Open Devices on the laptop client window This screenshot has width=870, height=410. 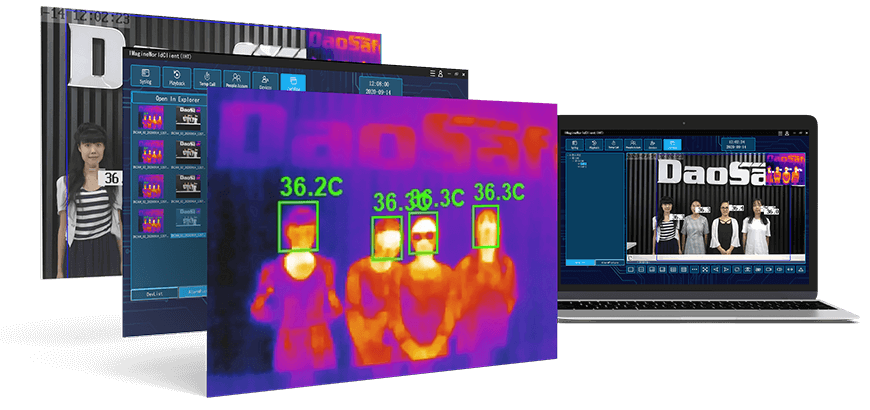pyautogui.click(x=653, y=145)
